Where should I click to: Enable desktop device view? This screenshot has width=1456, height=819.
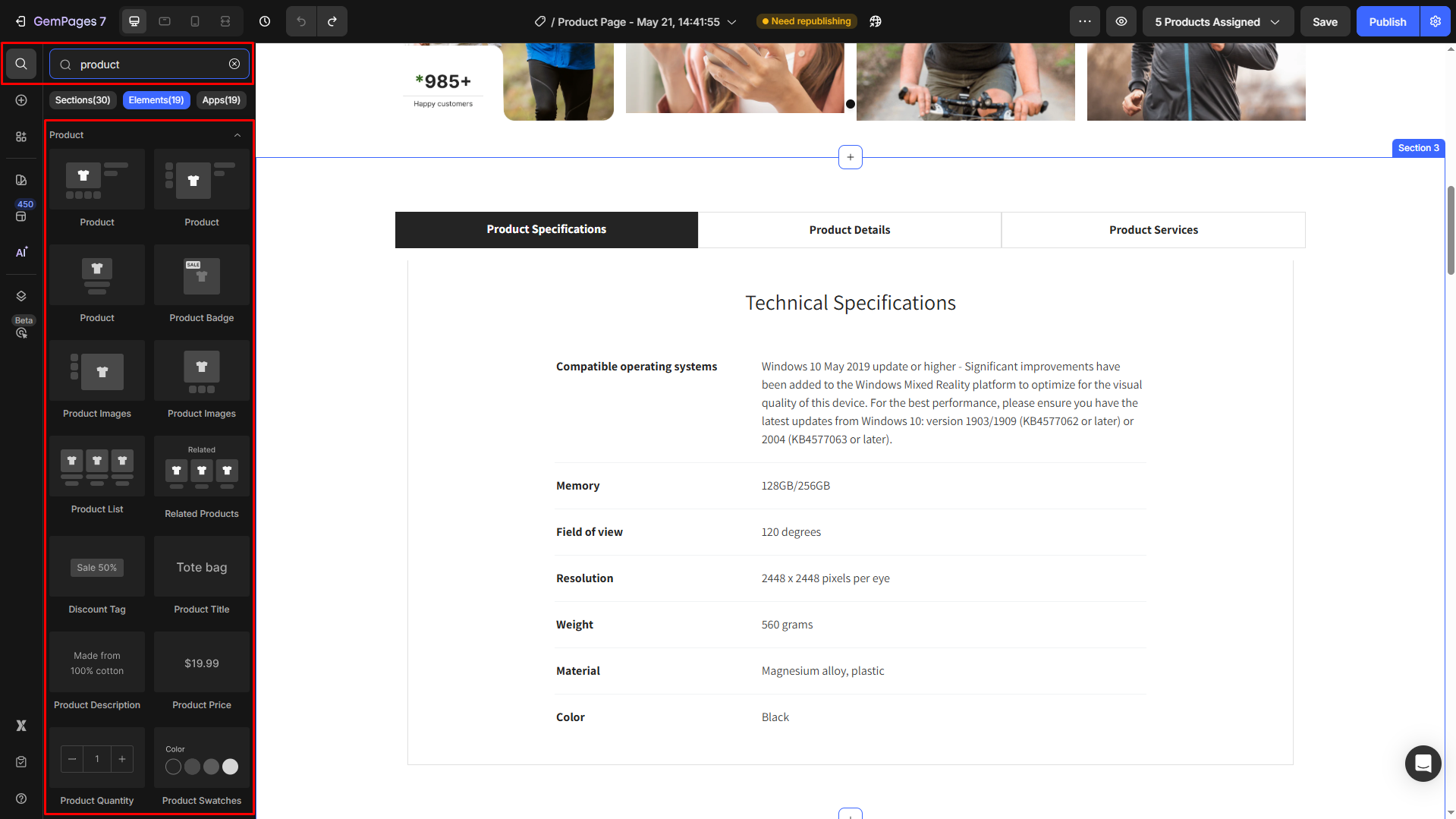[x=134, y=21]
